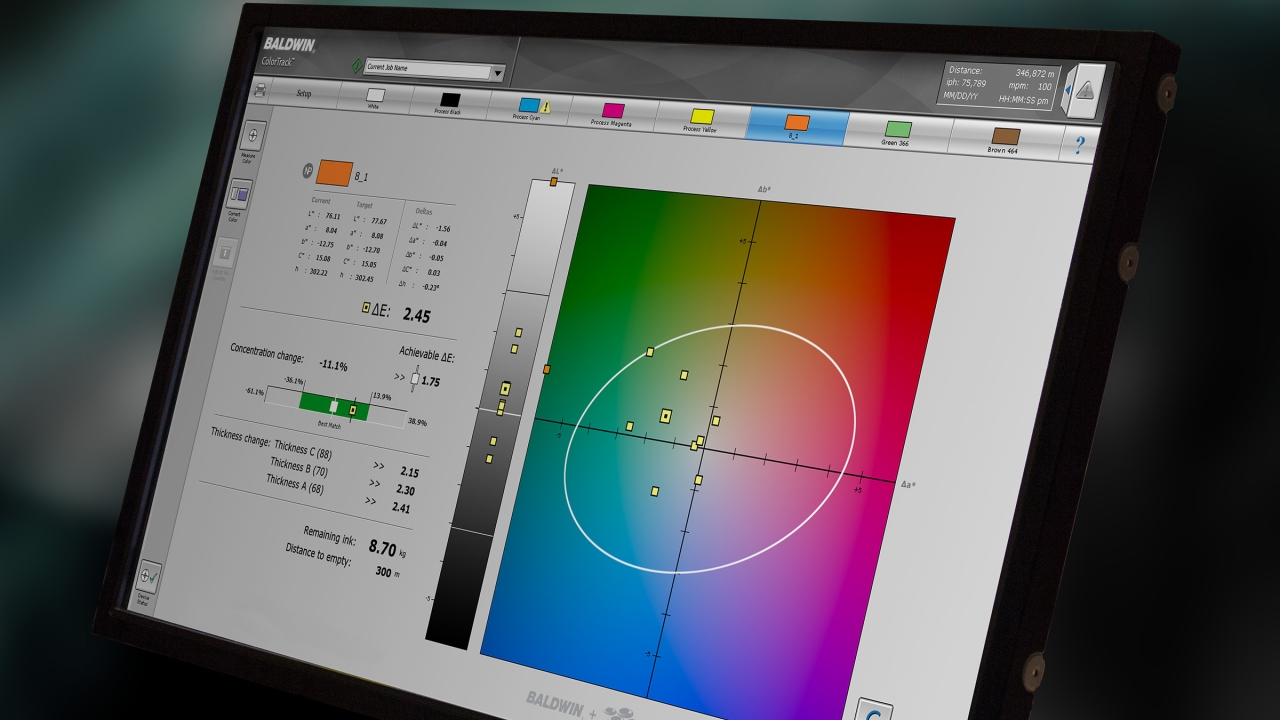Screen dimensions: 1280x720
Task: Click the lowest-left yellow point in the ellipse
Action: pos(655,491)
